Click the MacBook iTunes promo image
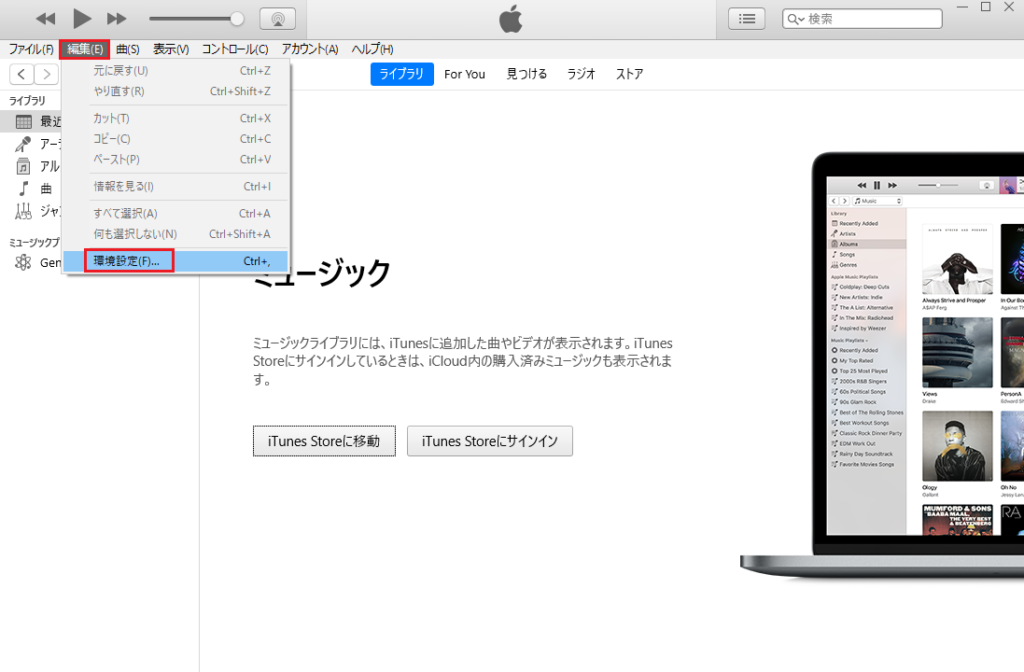 pyautogui.click(x=882, y=366)
